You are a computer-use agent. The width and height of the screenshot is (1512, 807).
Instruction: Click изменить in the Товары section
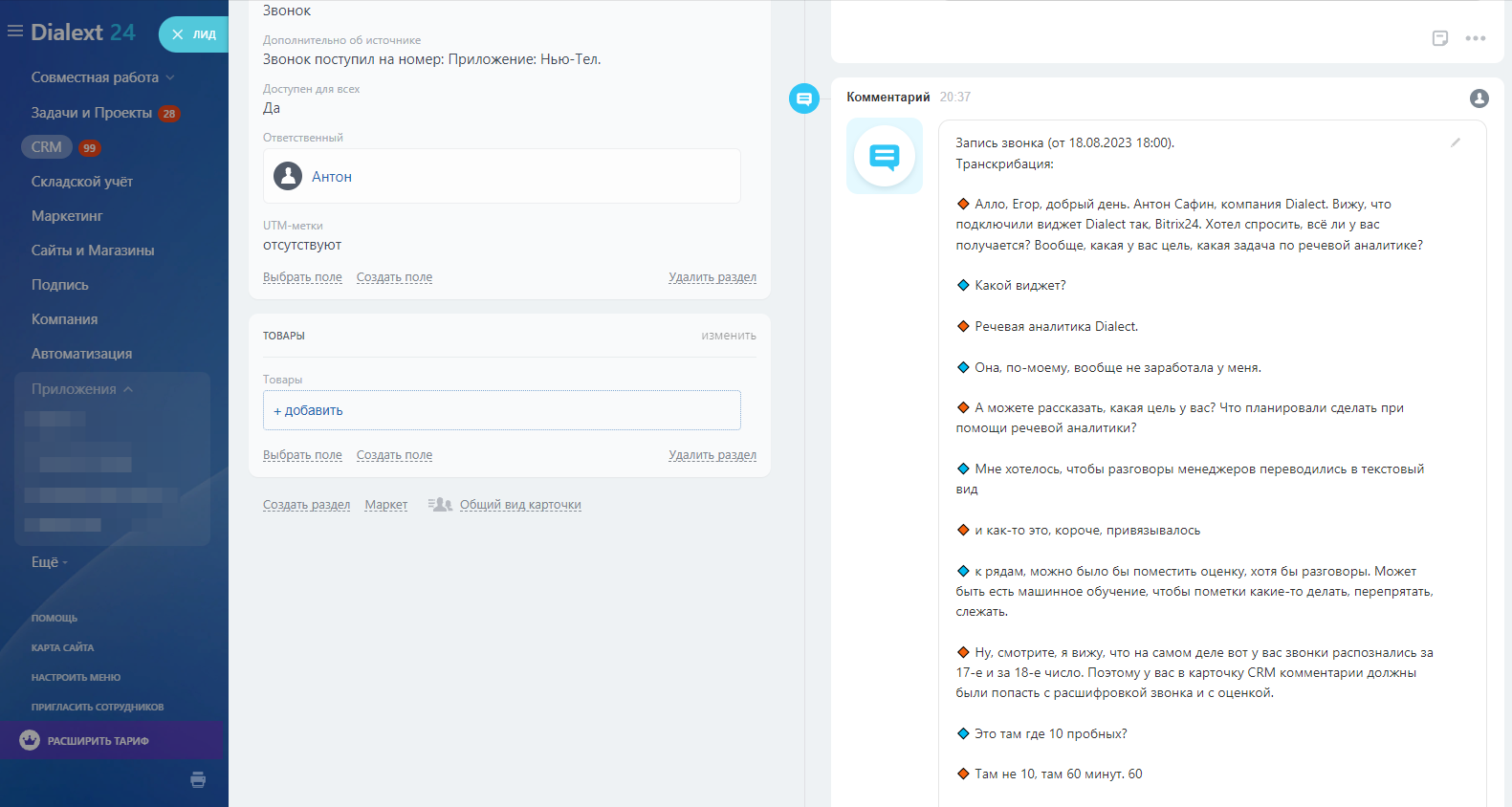pos(729,336)
